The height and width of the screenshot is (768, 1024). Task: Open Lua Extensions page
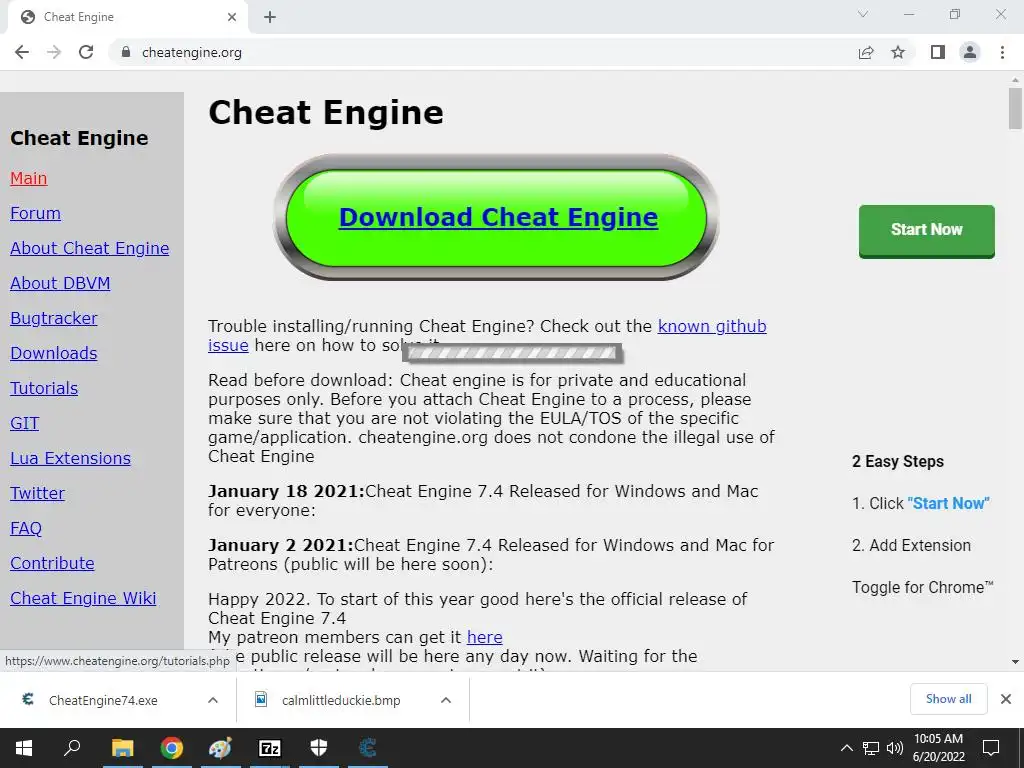71,458
